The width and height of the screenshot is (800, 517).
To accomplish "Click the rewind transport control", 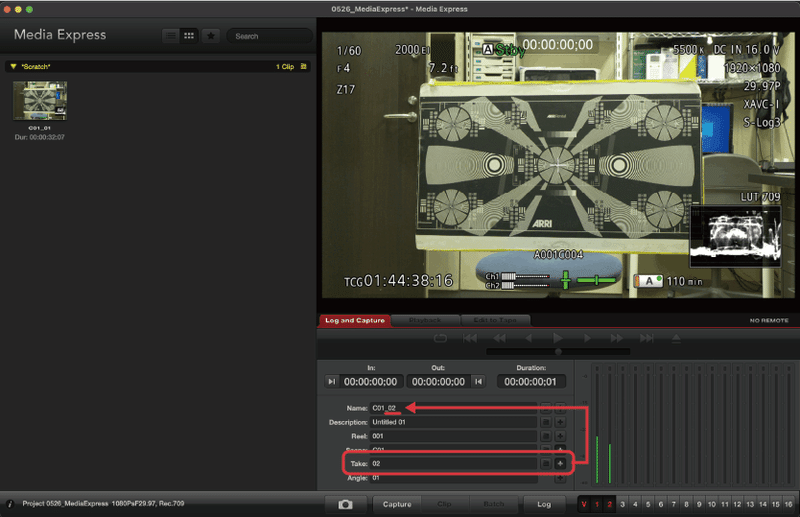I will tap(499, 338).
